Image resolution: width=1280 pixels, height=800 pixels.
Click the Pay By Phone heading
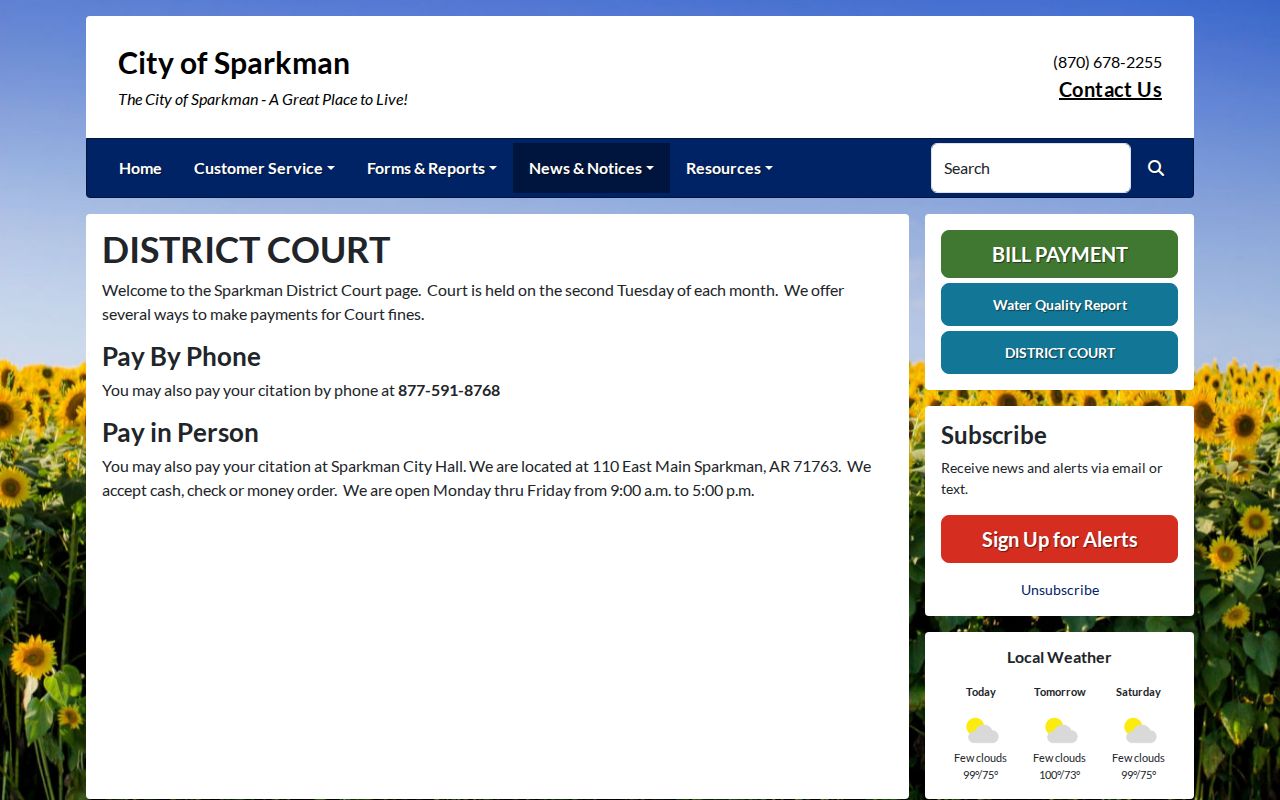(181, 357)
